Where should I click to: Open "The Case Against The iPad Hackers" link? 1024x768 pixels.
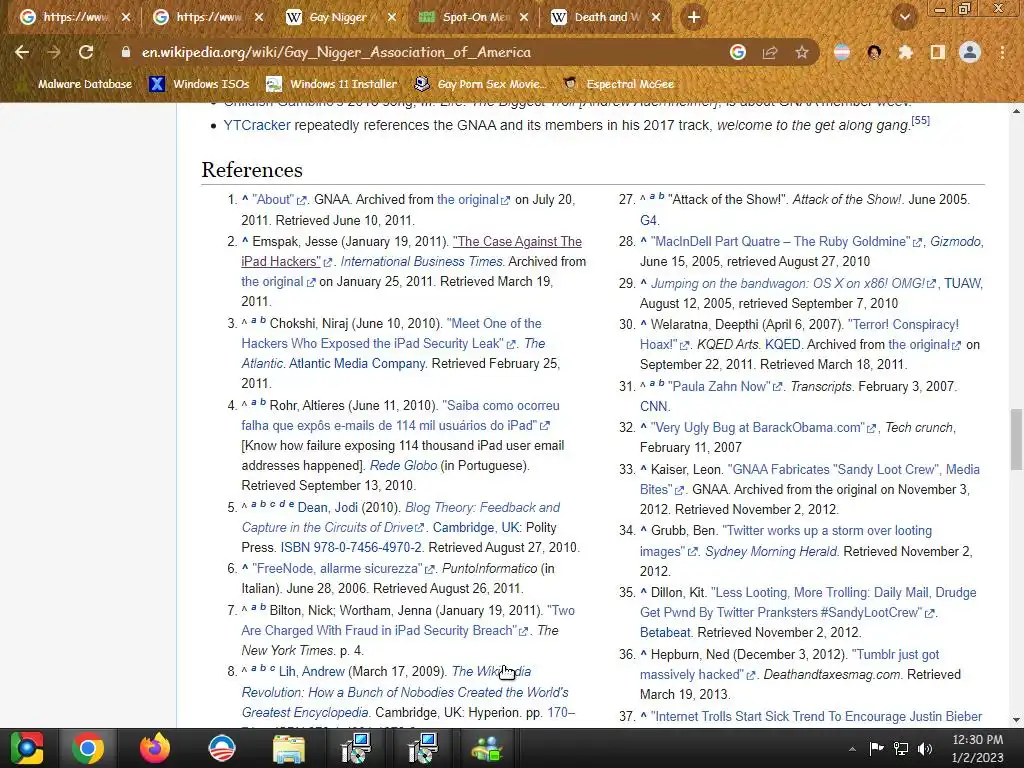coord(411,251)
